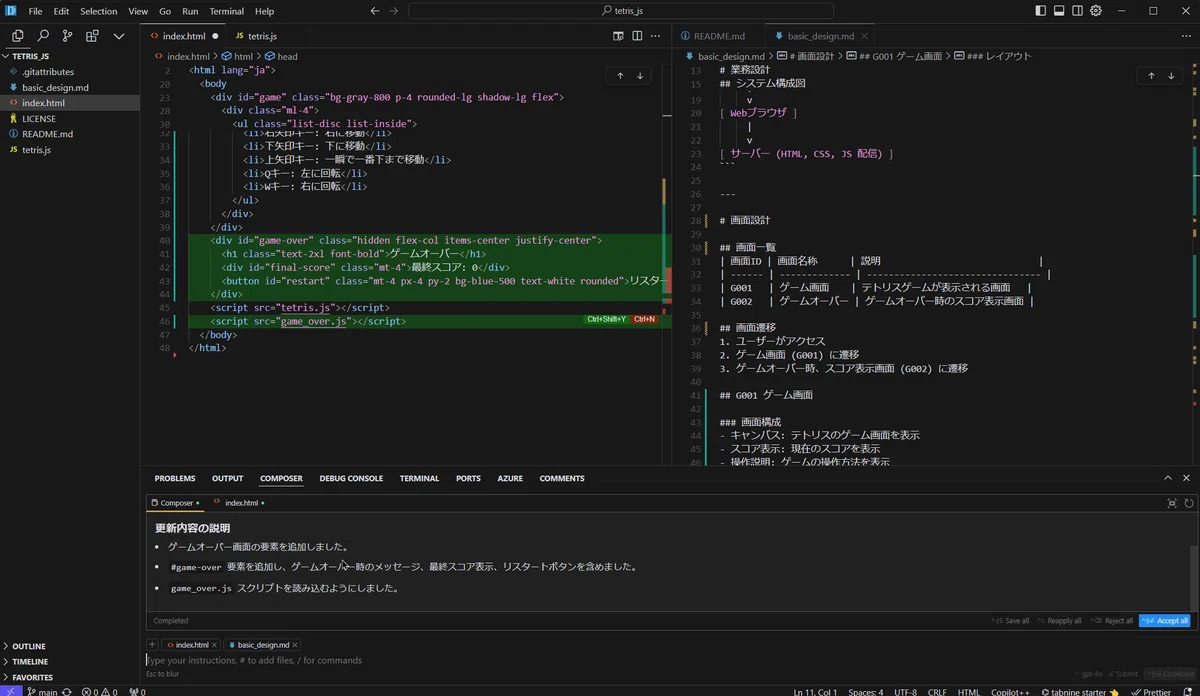The width and height of the screenshot is (1200, 696).
Task: Open the Extensions view icon
Action: pos(92,35)
